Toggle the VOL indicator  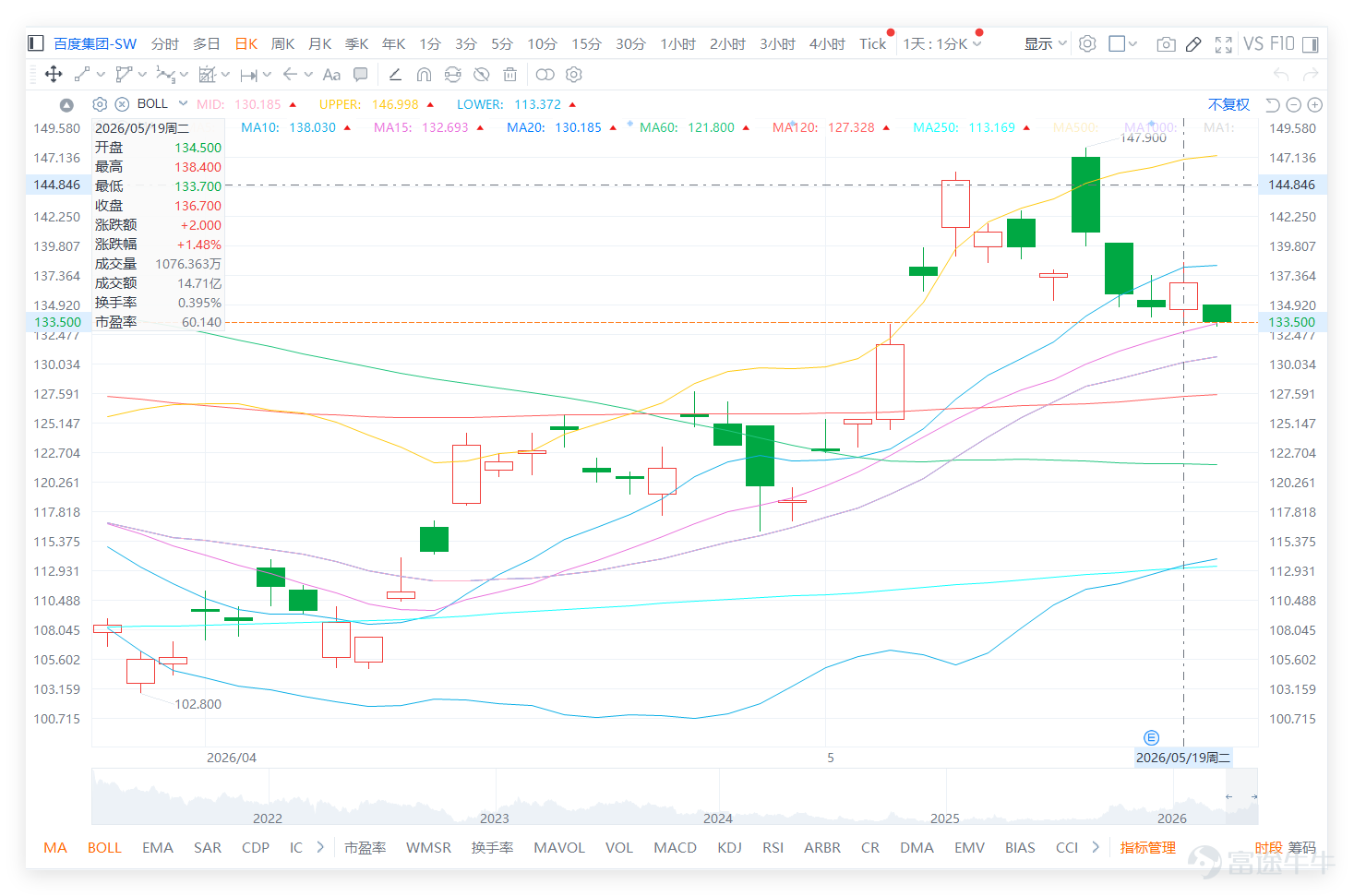619,847
